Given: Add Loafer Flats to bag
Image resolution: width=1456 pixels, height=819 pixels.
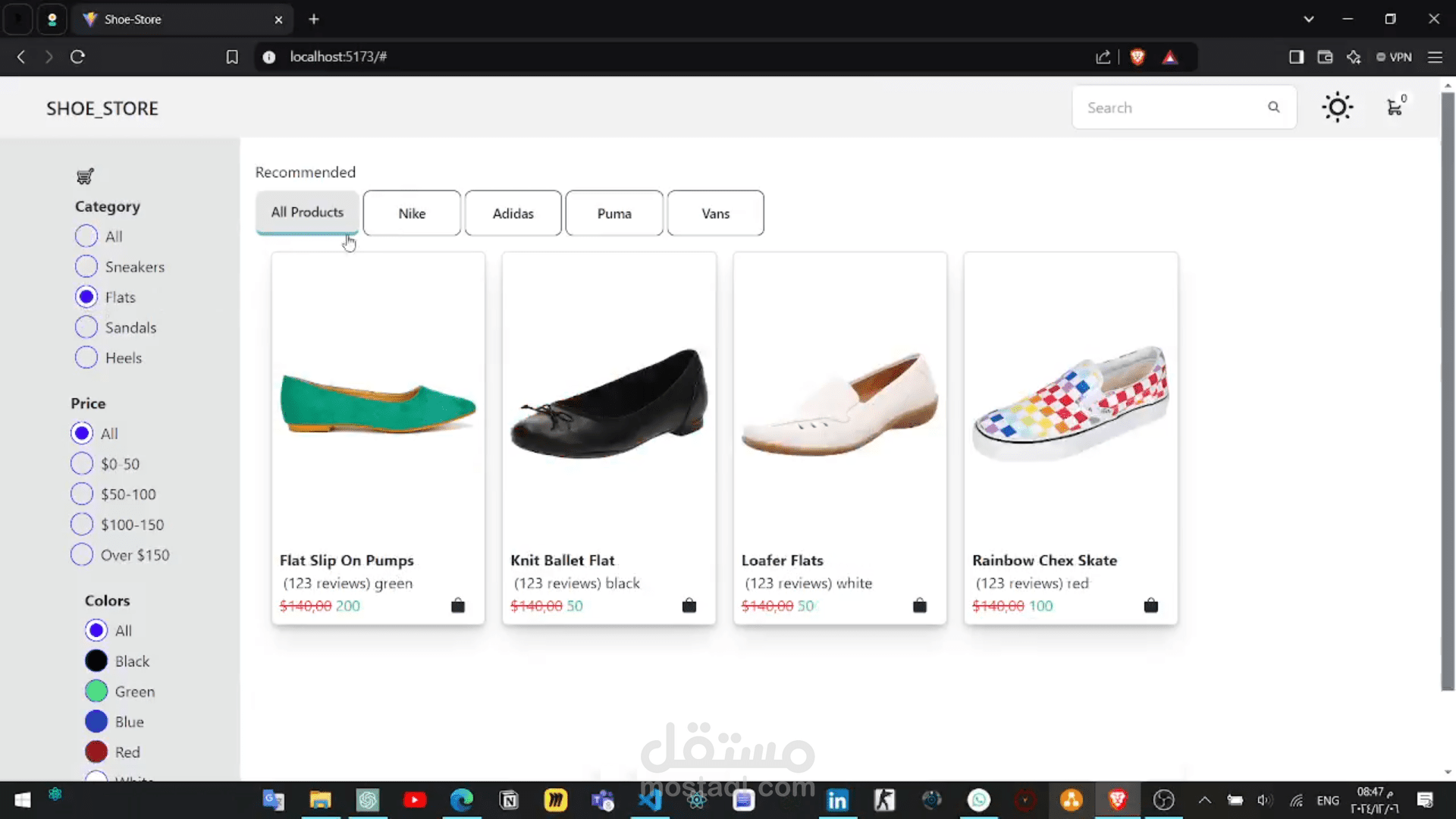Looking at the screenshot, I should point(919,605).
